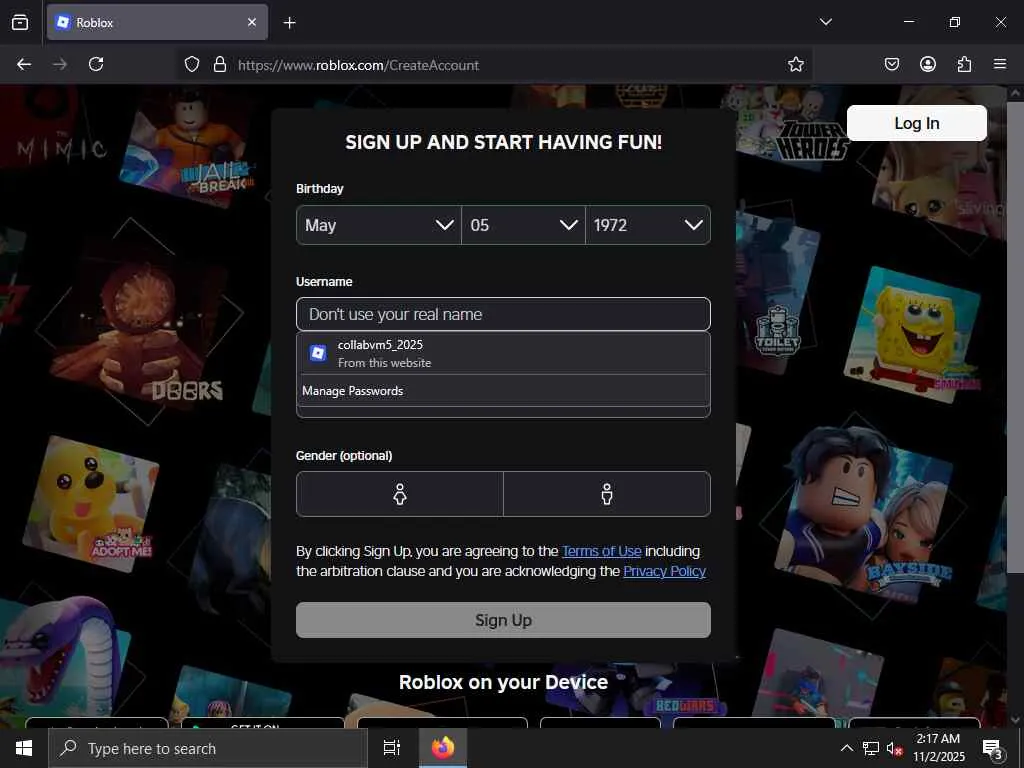Select the male gender option
This screenshot has width=1024, height=768.
point(607,494)
